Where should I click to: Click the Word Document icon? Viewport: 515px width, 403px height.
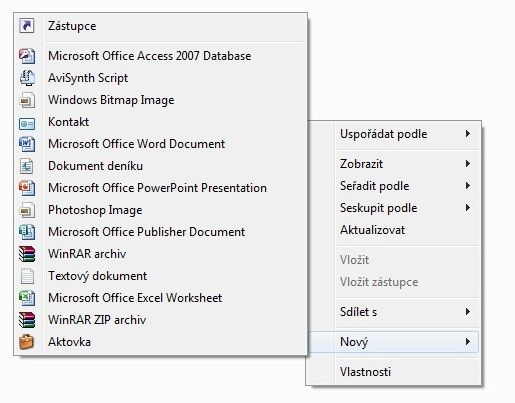(x=27, y=144)
